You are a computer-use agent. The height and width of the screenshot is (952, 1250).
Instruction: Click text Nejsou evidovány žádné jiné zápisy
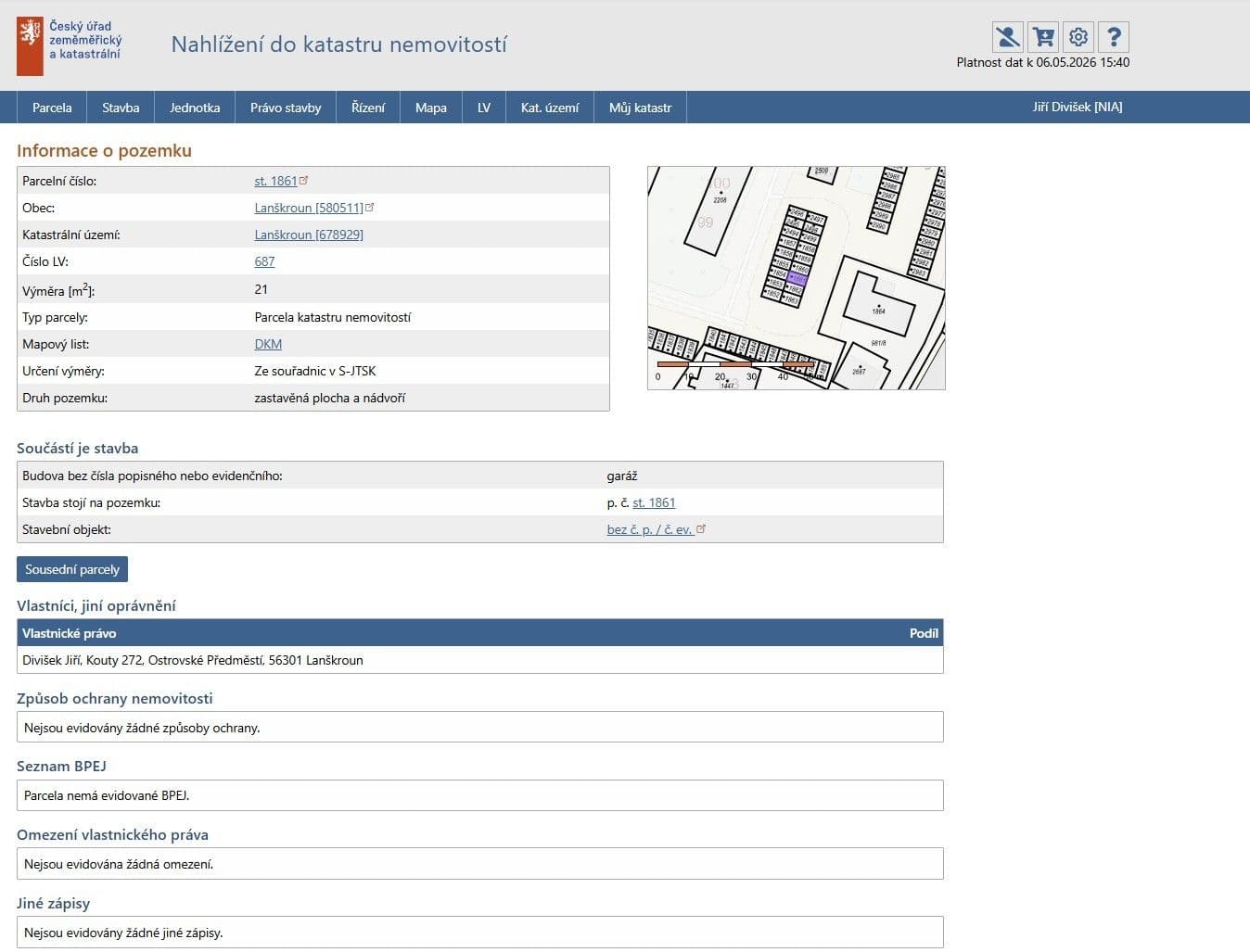coord(123,933)
